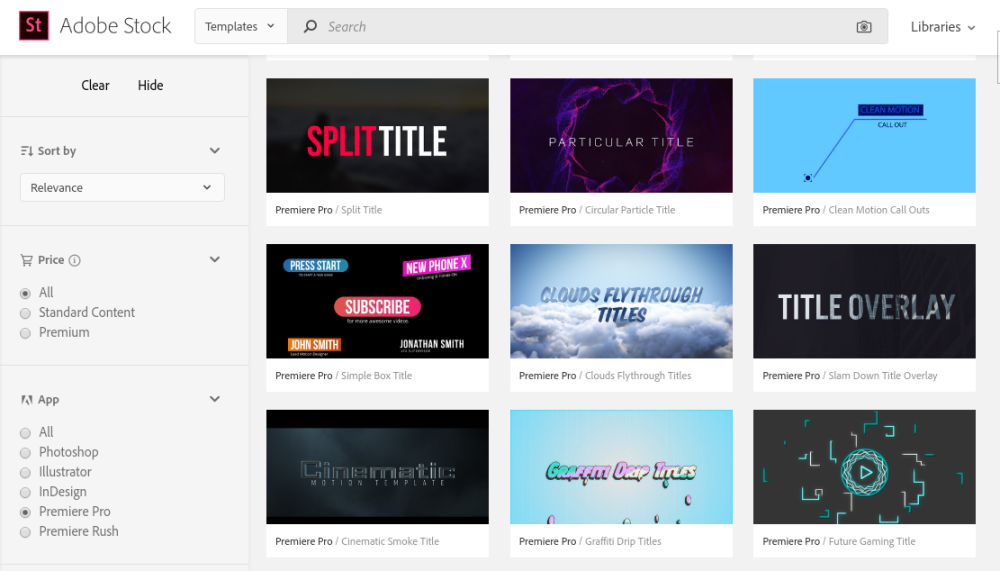Click the Split Title caption link
Screen dimensions: 1000x571
point(362,210)
